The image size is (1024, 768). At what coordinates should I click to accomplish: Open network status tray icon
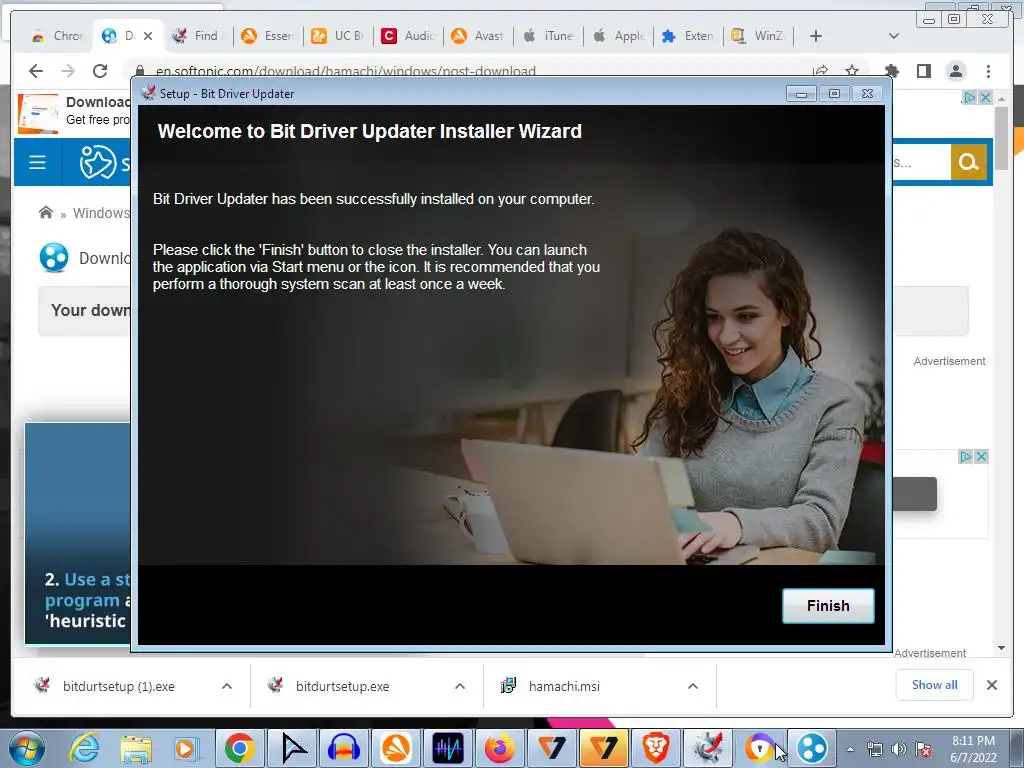point(874,749)
